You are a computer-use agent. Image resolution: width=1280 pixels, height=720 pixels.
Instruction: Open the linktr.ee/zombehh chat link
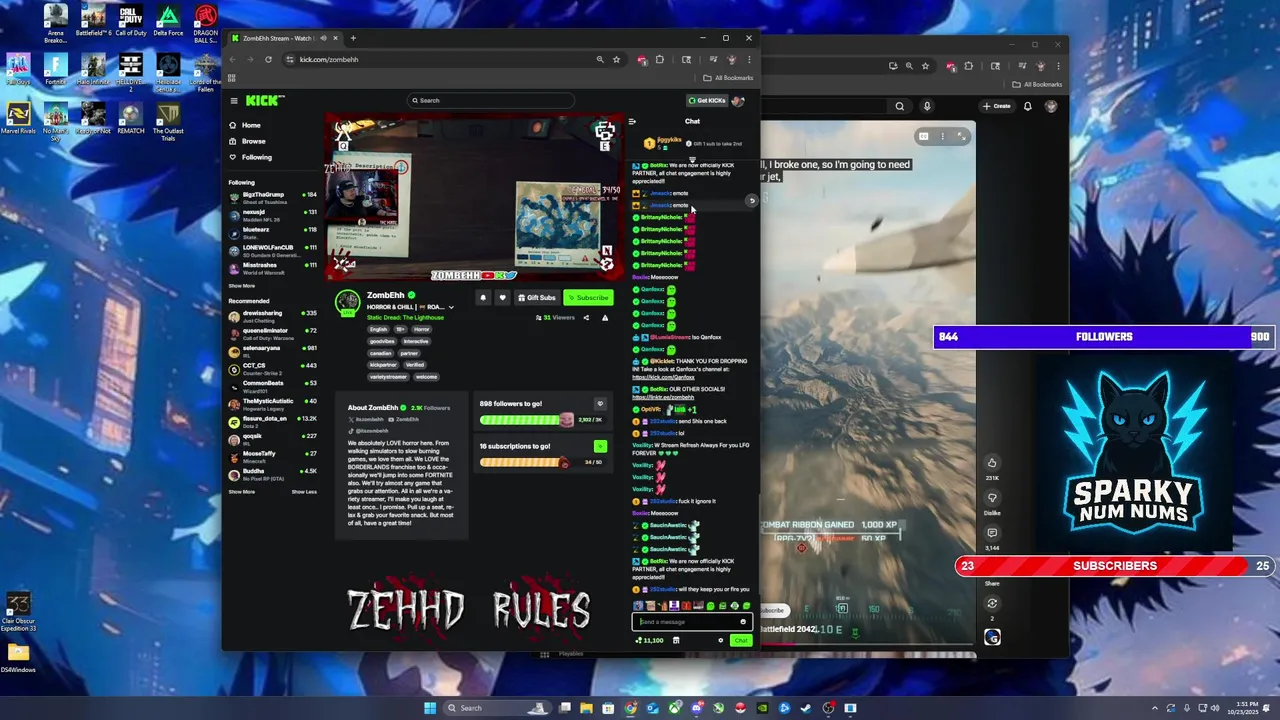point(663,397)
